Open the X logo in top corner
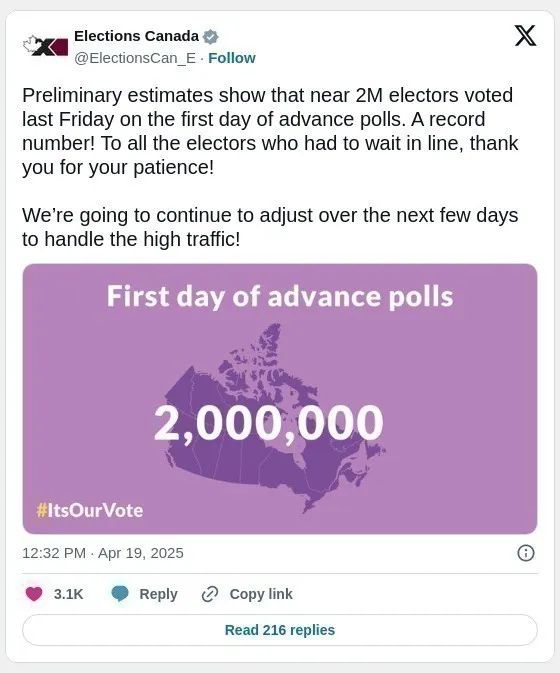 [x=525, y=35]
